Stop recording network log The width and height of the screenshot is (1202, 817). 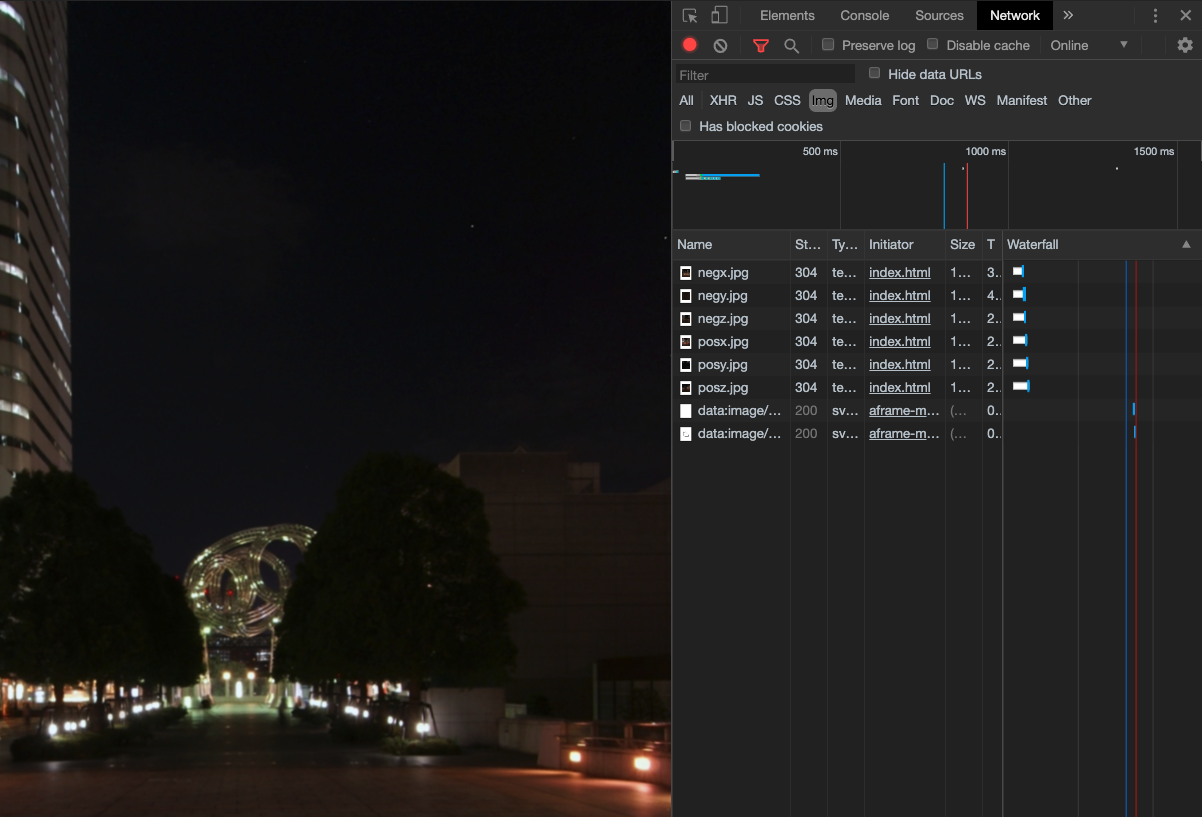689,45
